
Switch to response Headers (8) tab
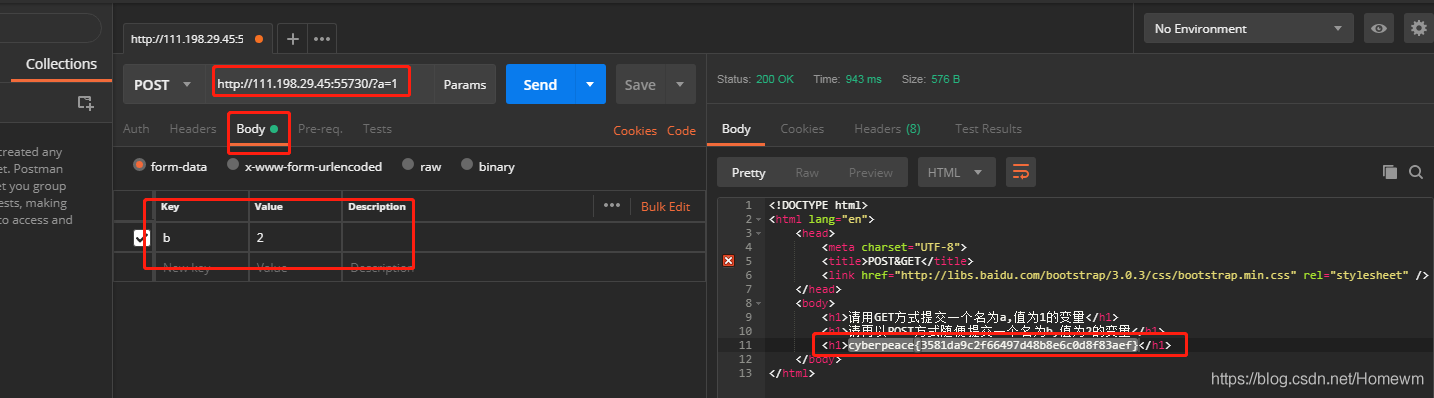(887, 129)
